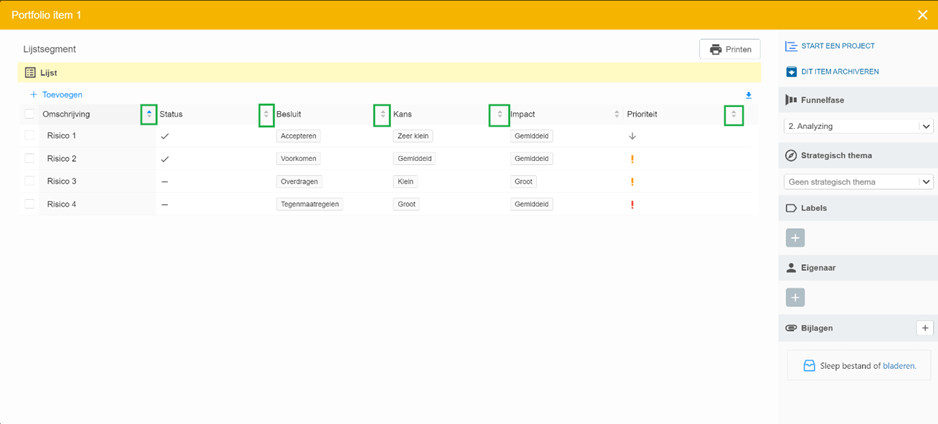Click the Labels section header

[x=858, y=208]
